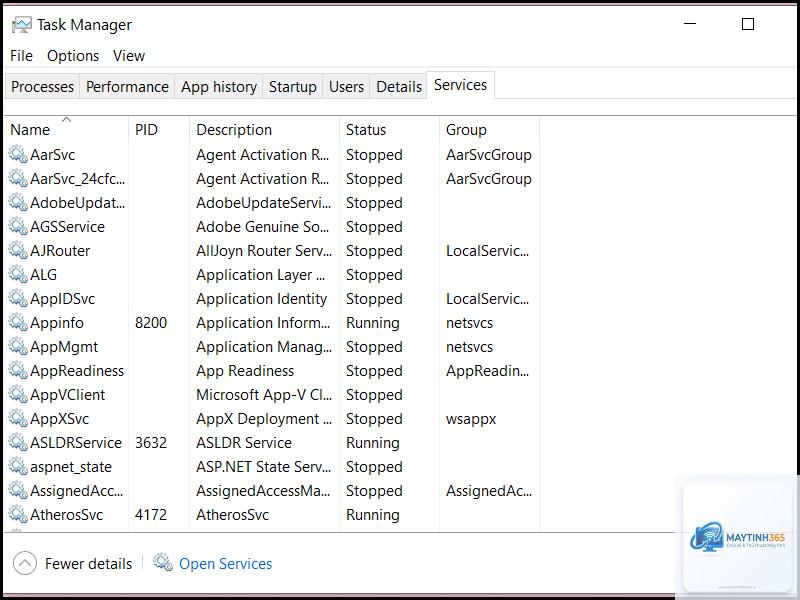The width and height of the screenshot is (800, 600).
Task: Click 'Application Identity' description
Action: point(262,298)
